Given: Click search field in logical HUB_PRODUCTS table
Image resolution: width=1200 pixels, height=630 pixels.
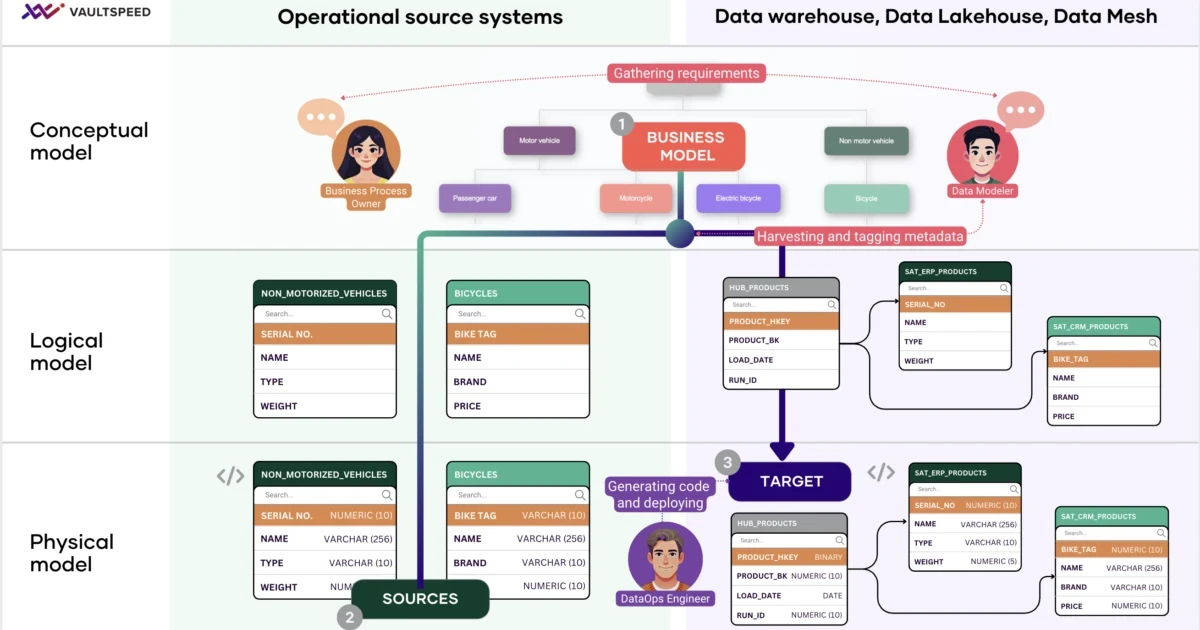Looking at the screenshot, I should pos(781,304).
